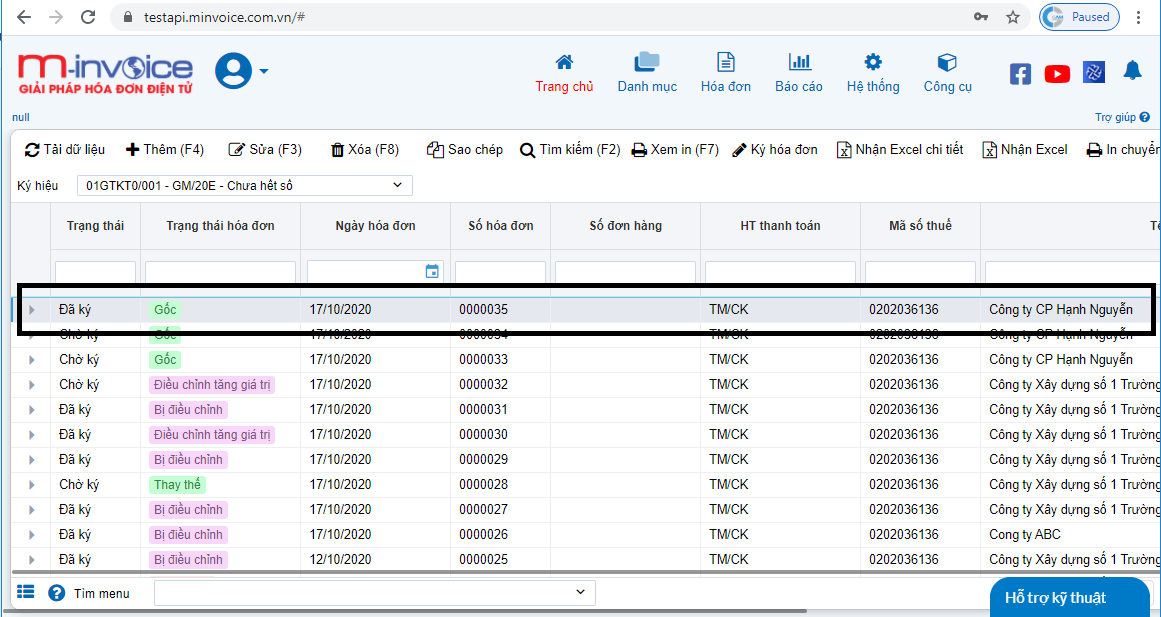This screenshot has width=1161, height=617.
Task: Click the M-invoice logo
Action: tap(105, 73)
